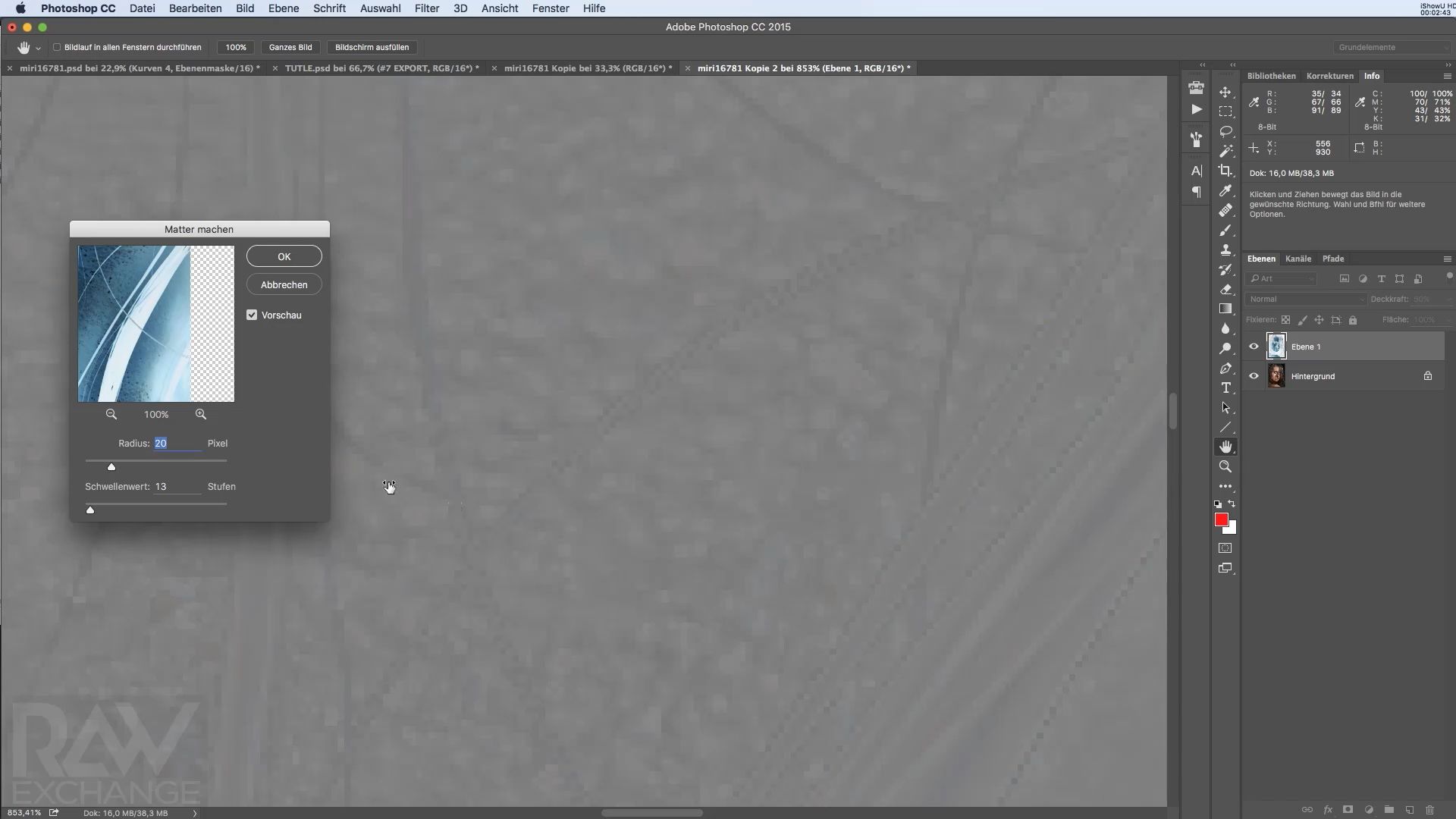
Task: Enable Bildlauf in allen Fenstern checkbox
Action: tap(57, 47)
